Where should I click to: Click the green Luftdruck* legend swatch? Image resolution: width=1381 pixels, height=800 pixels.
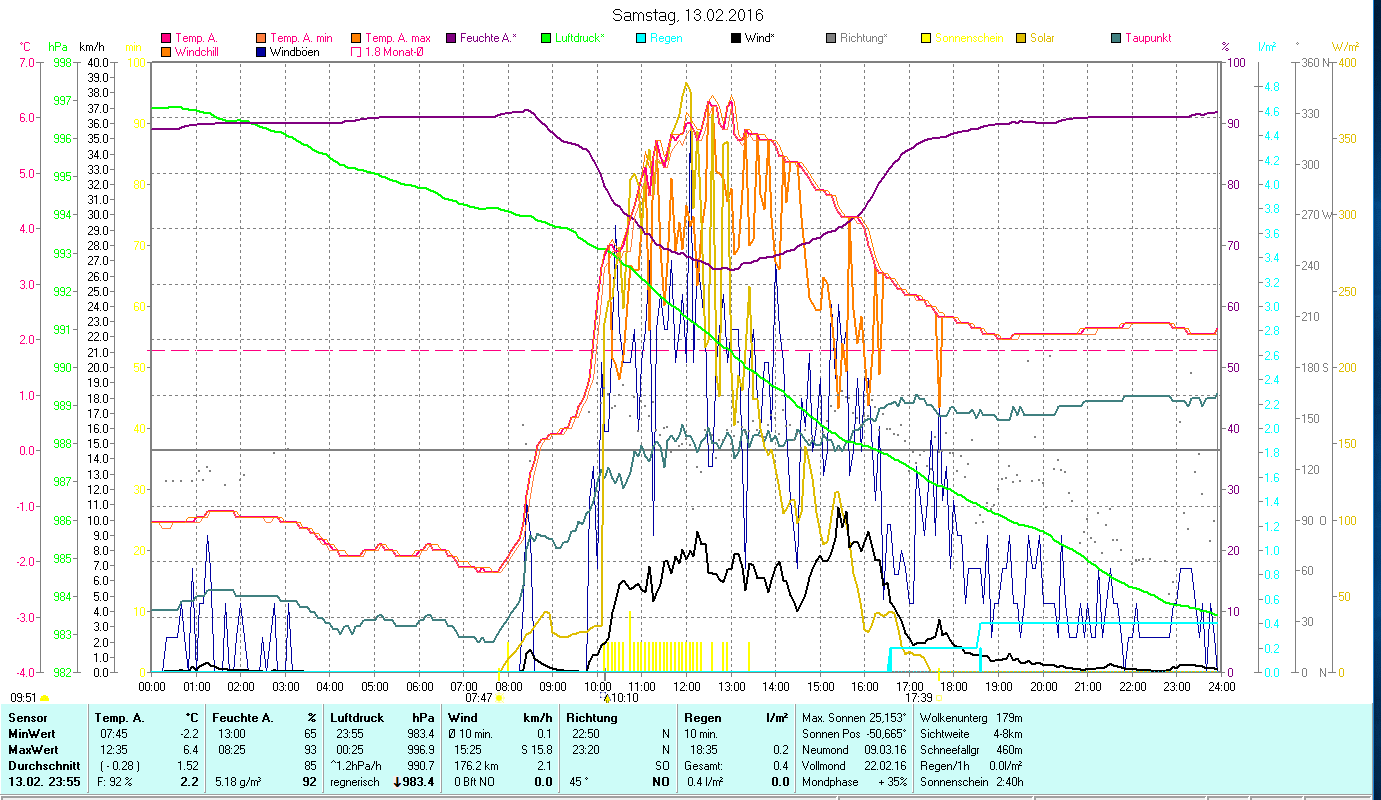click(546, 39)
